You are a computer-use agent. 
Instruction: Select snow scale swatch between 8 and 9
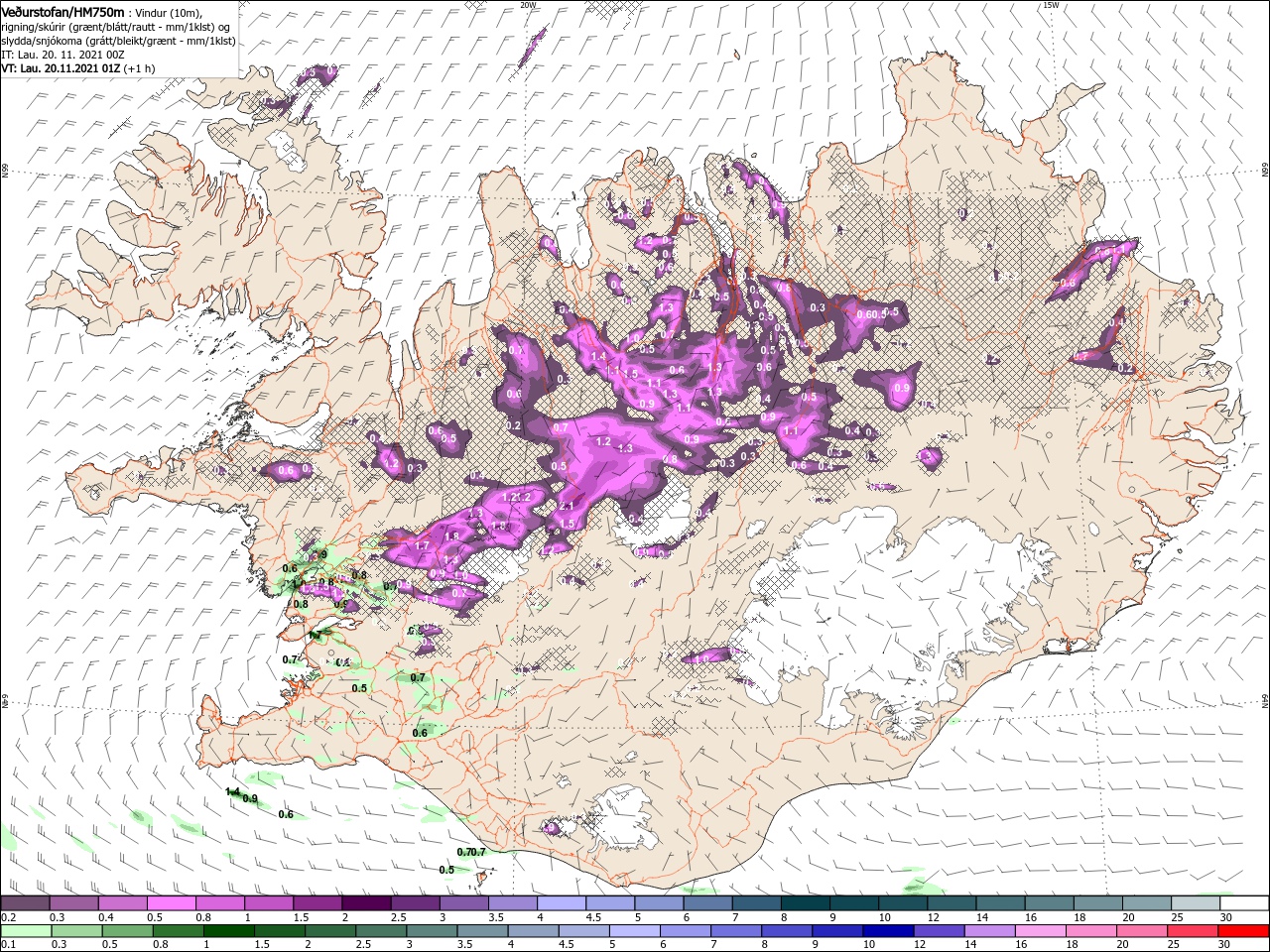[805, 903]
